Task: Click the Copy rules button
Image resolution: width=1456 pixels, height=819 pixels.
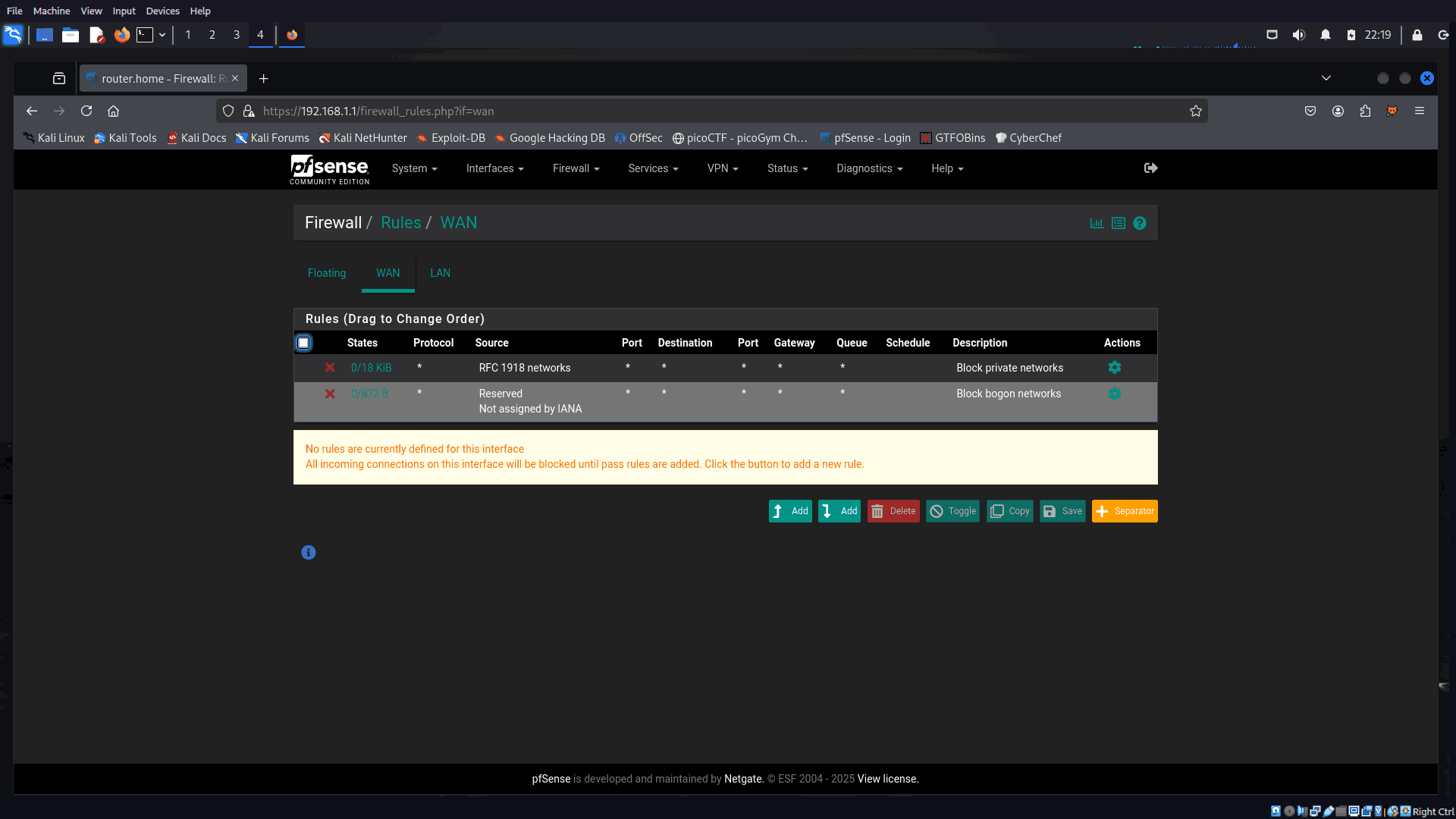Action: point(1010,511)
